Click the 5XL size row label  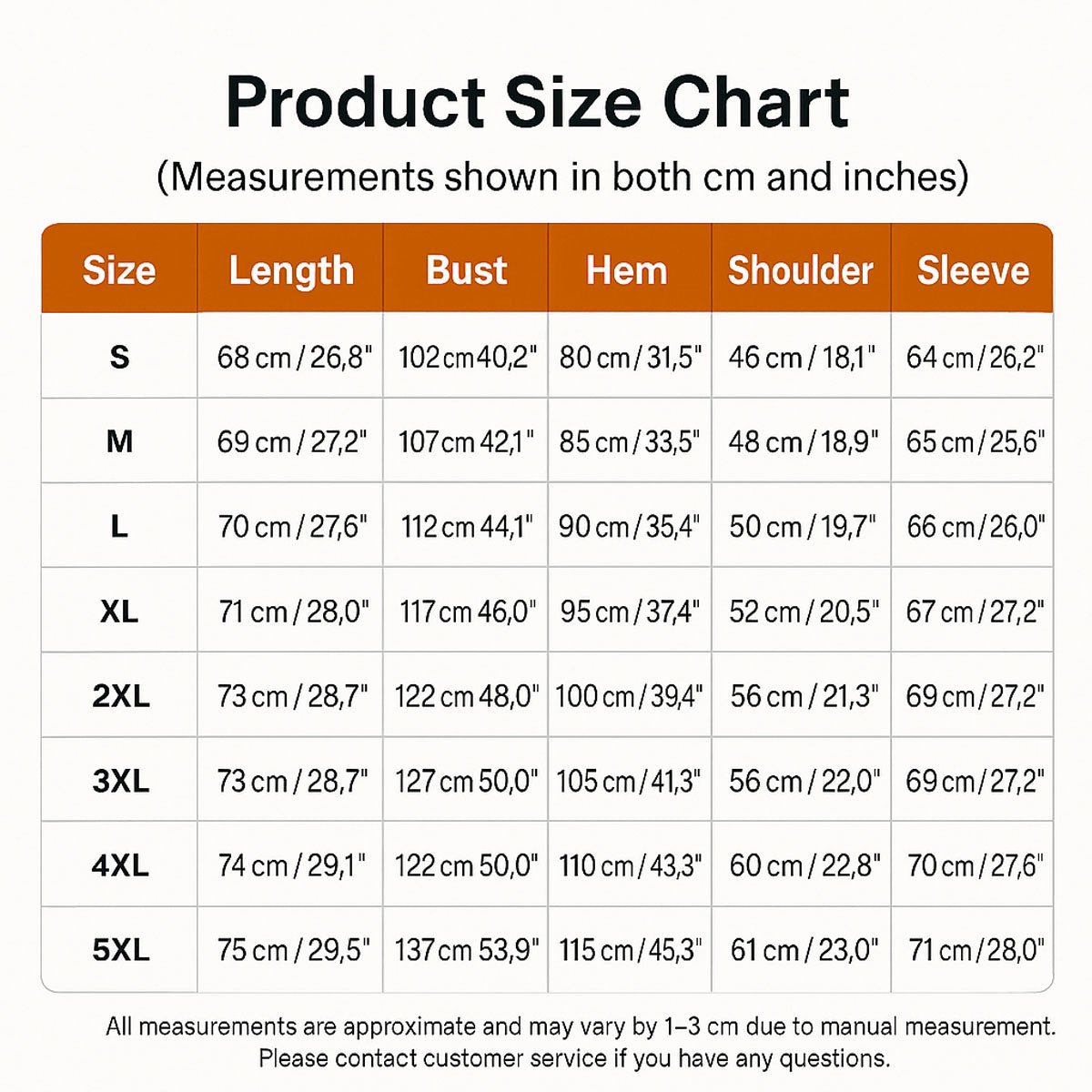pos(120,950)
